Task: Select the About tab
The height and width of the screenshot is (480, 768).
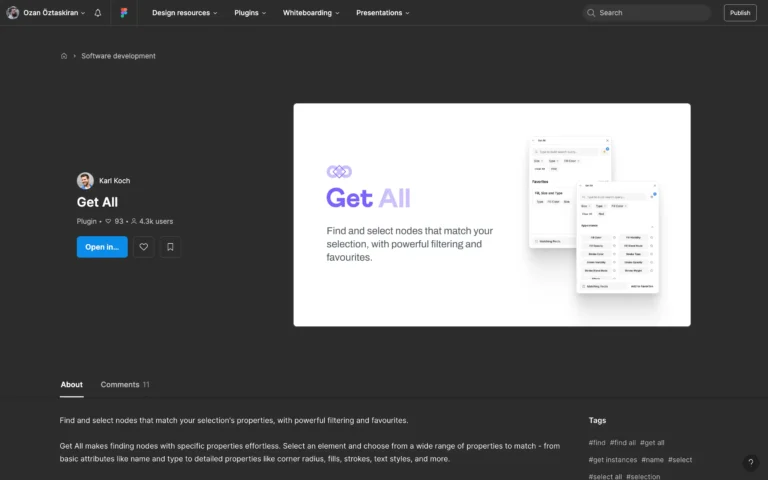Action: click(x=71, y=385)
